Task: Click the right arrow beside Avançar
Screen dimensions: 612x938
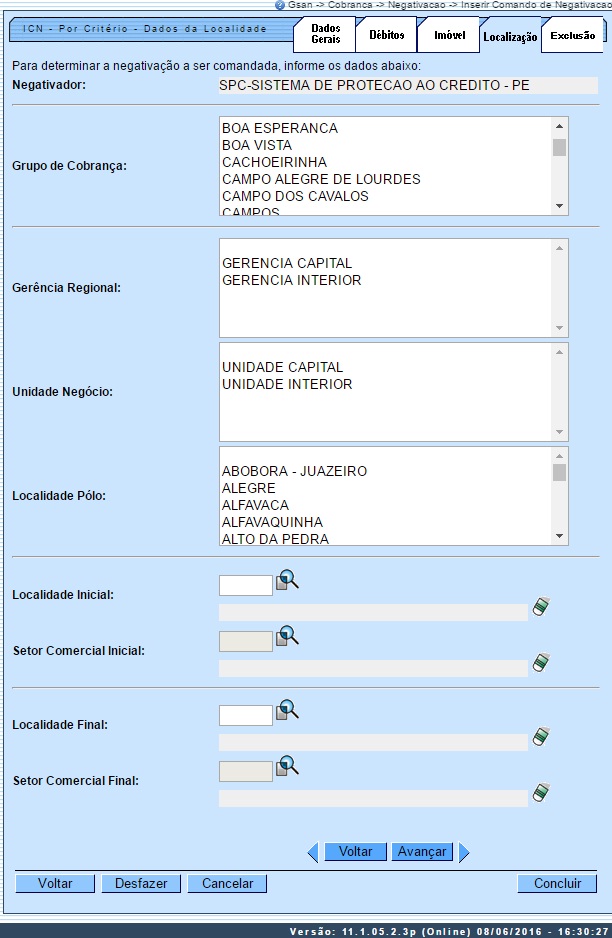Action: click(464, 852)
